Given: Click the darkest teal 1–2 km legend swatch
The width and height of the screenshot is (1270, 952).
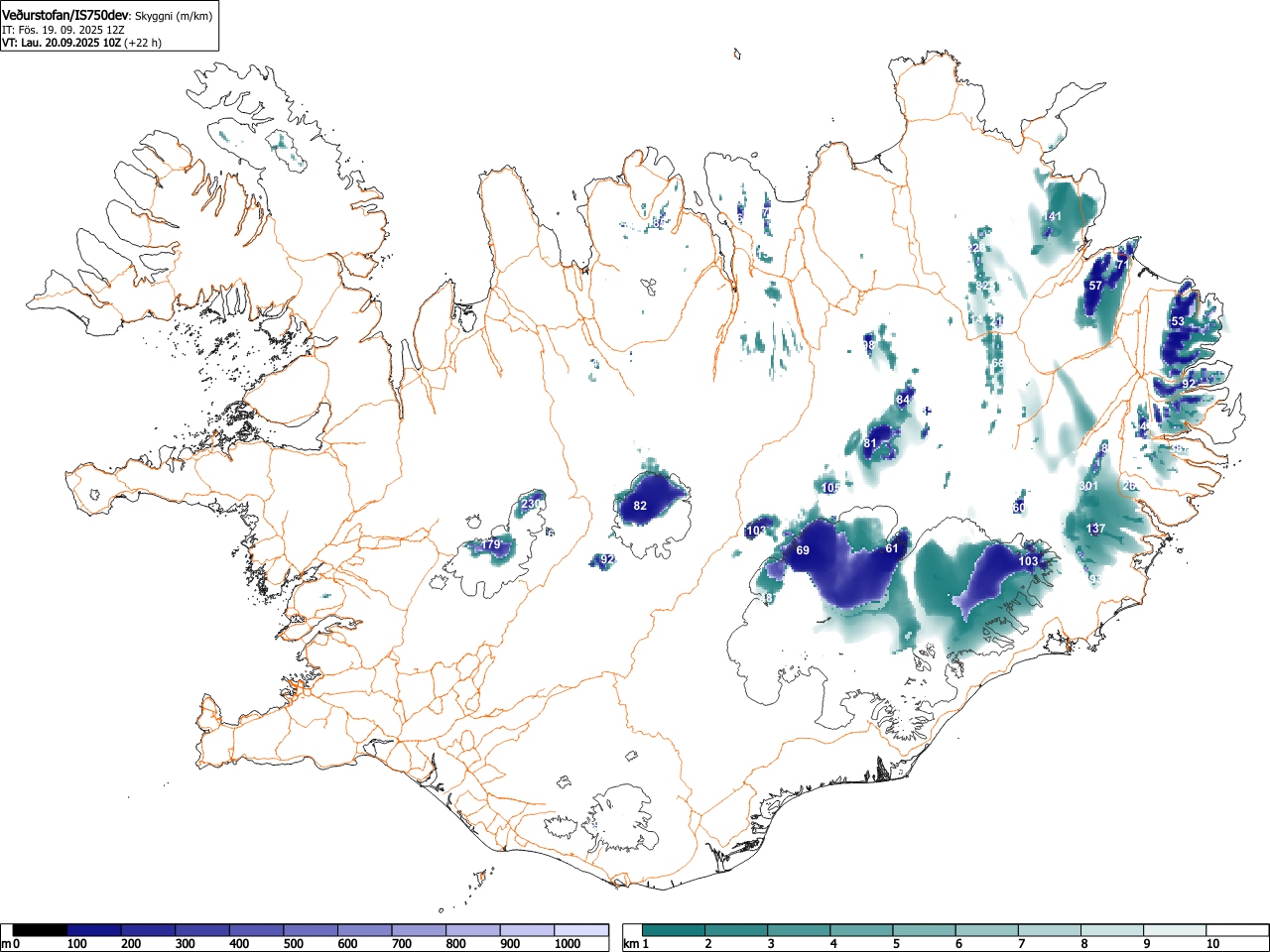Looking at the screenshot, I should tap(675, 930).
